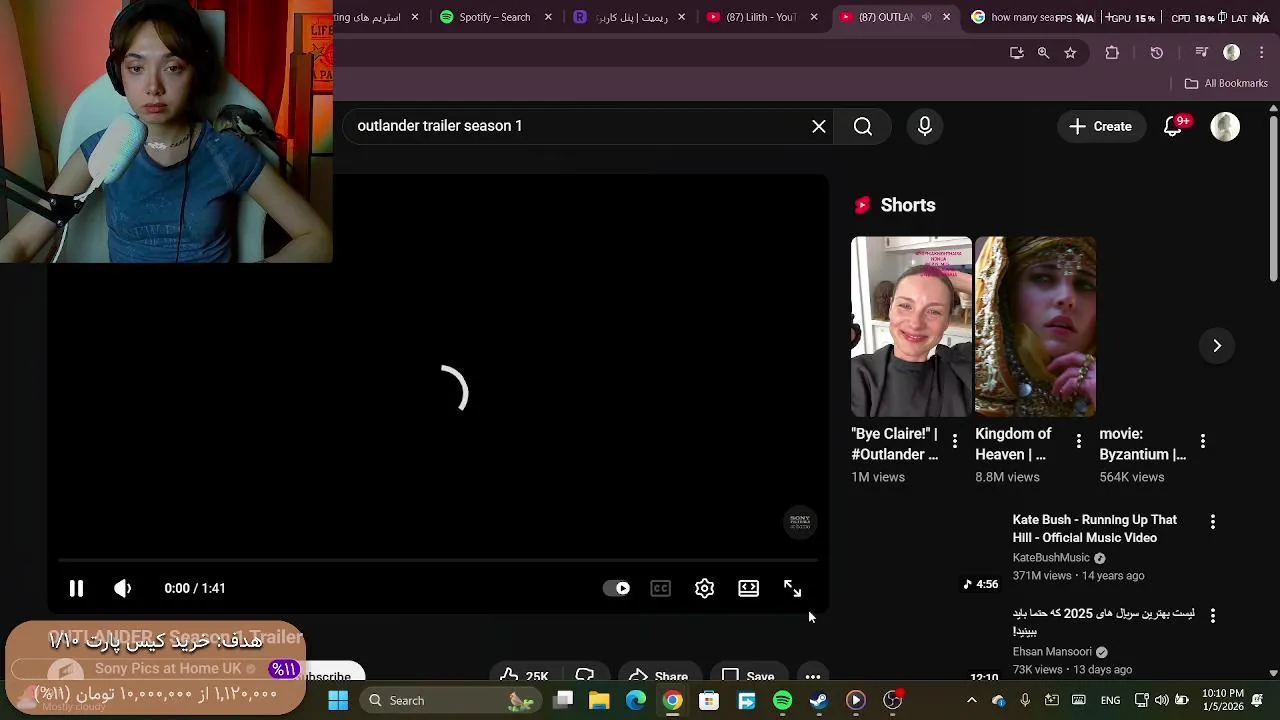Viewport: 1280px width, 720px height.
Task: Clear the YouTube search box text
Action: coord(819,126)
